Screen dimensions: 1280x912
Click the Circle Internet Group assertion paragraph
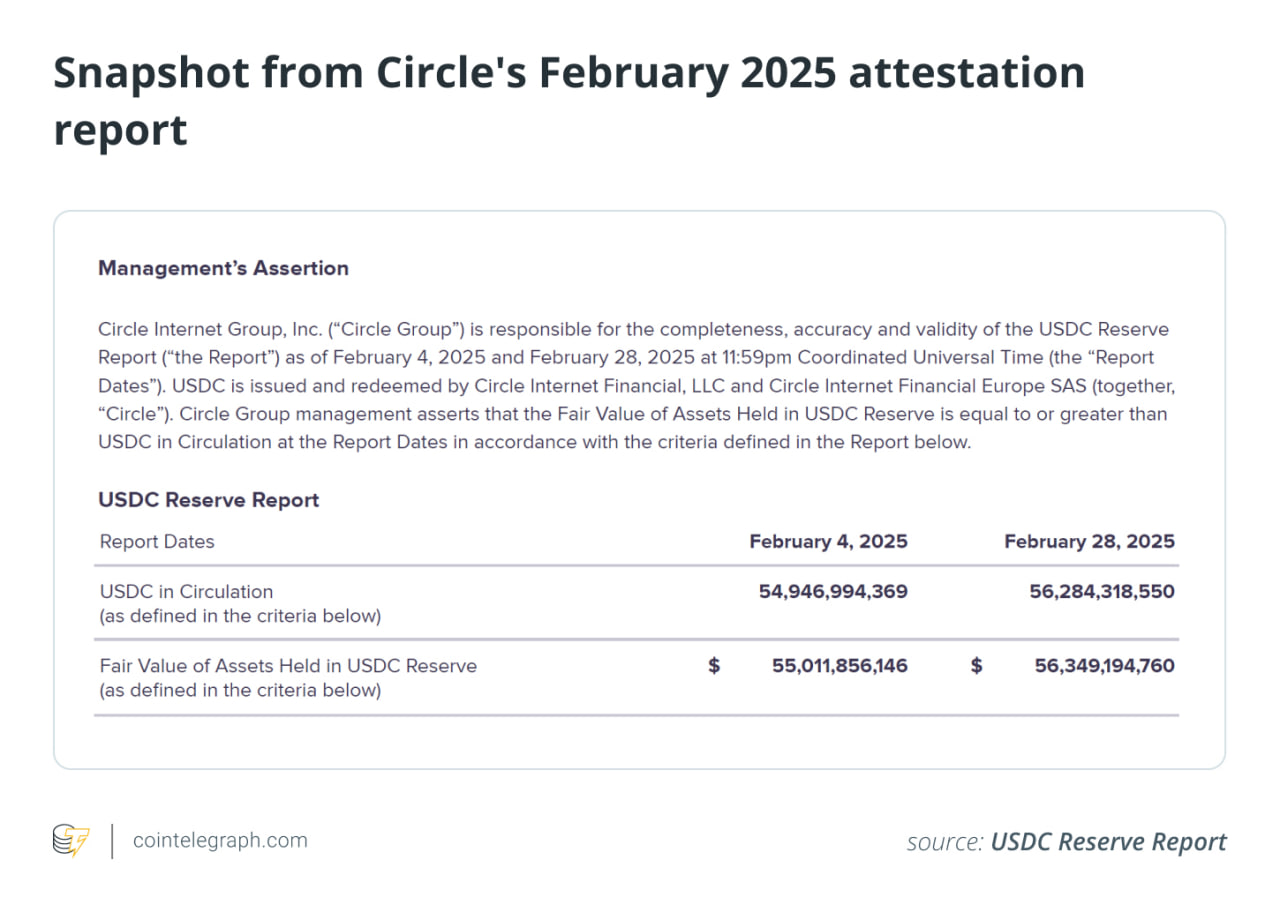632,385
